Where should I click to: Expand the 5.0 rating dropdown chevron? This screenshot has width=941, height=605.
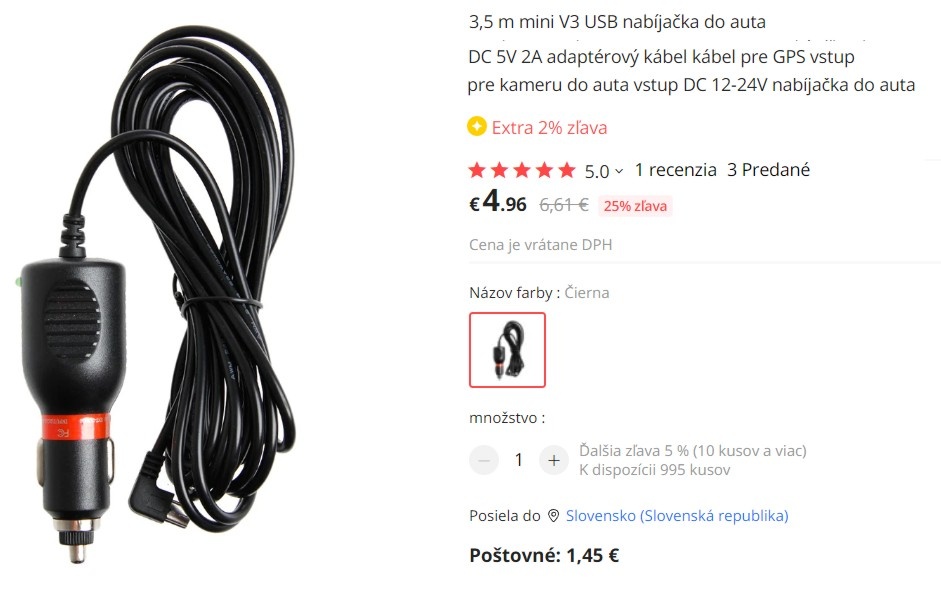tap(619, 172)
